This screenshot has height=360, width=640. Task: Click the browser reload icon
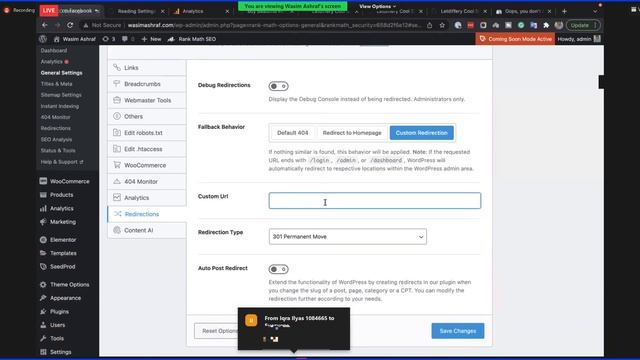coord(70,25)
